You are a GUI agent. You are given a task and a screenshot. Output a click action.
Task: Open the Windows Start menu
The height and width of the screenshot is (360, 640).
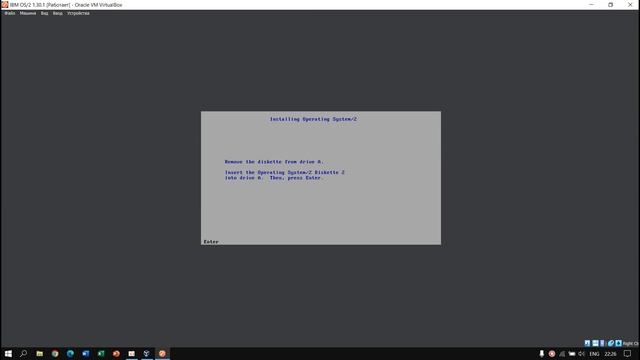[x=8, y=353]
